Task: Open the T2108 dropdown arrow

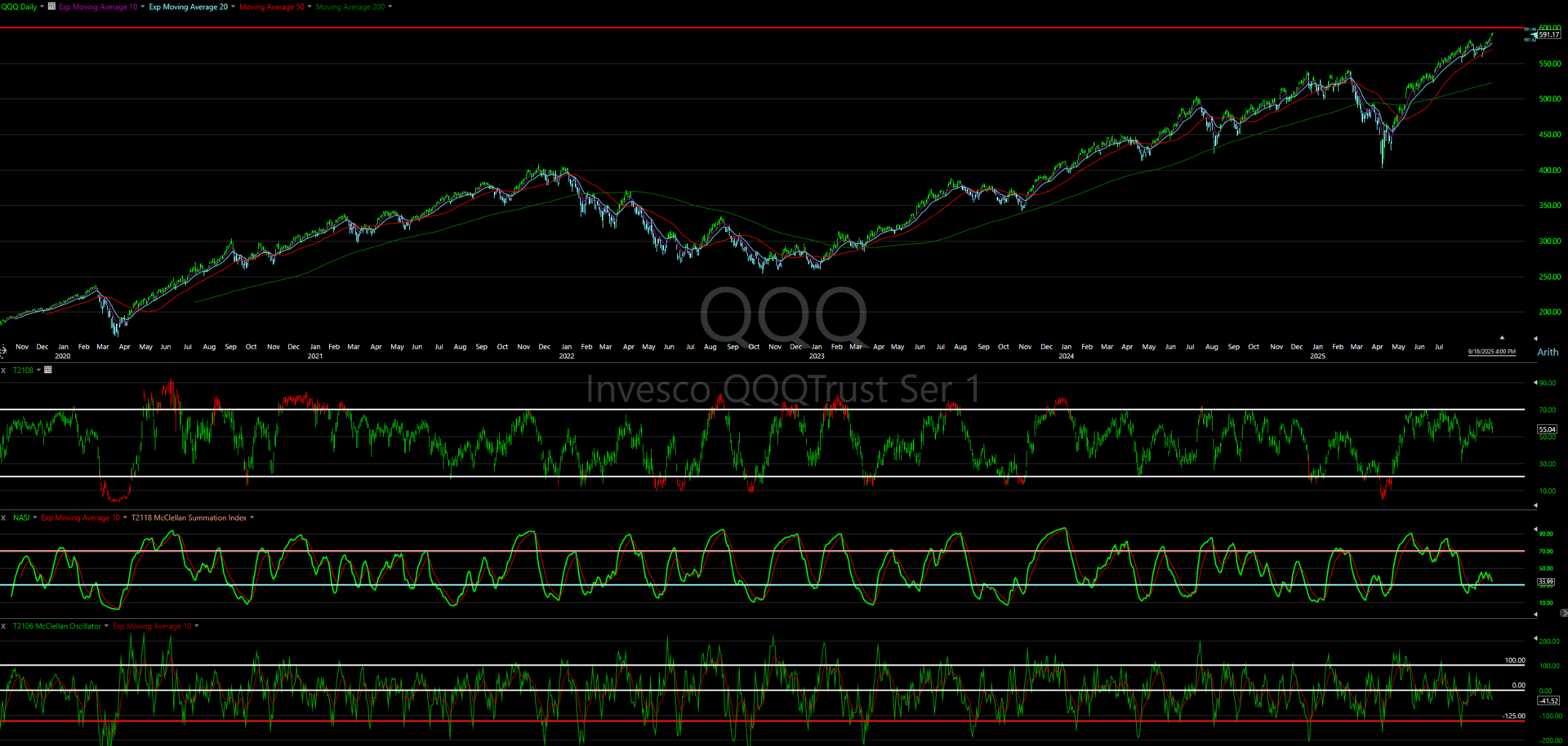Action: tap(38, 371)
